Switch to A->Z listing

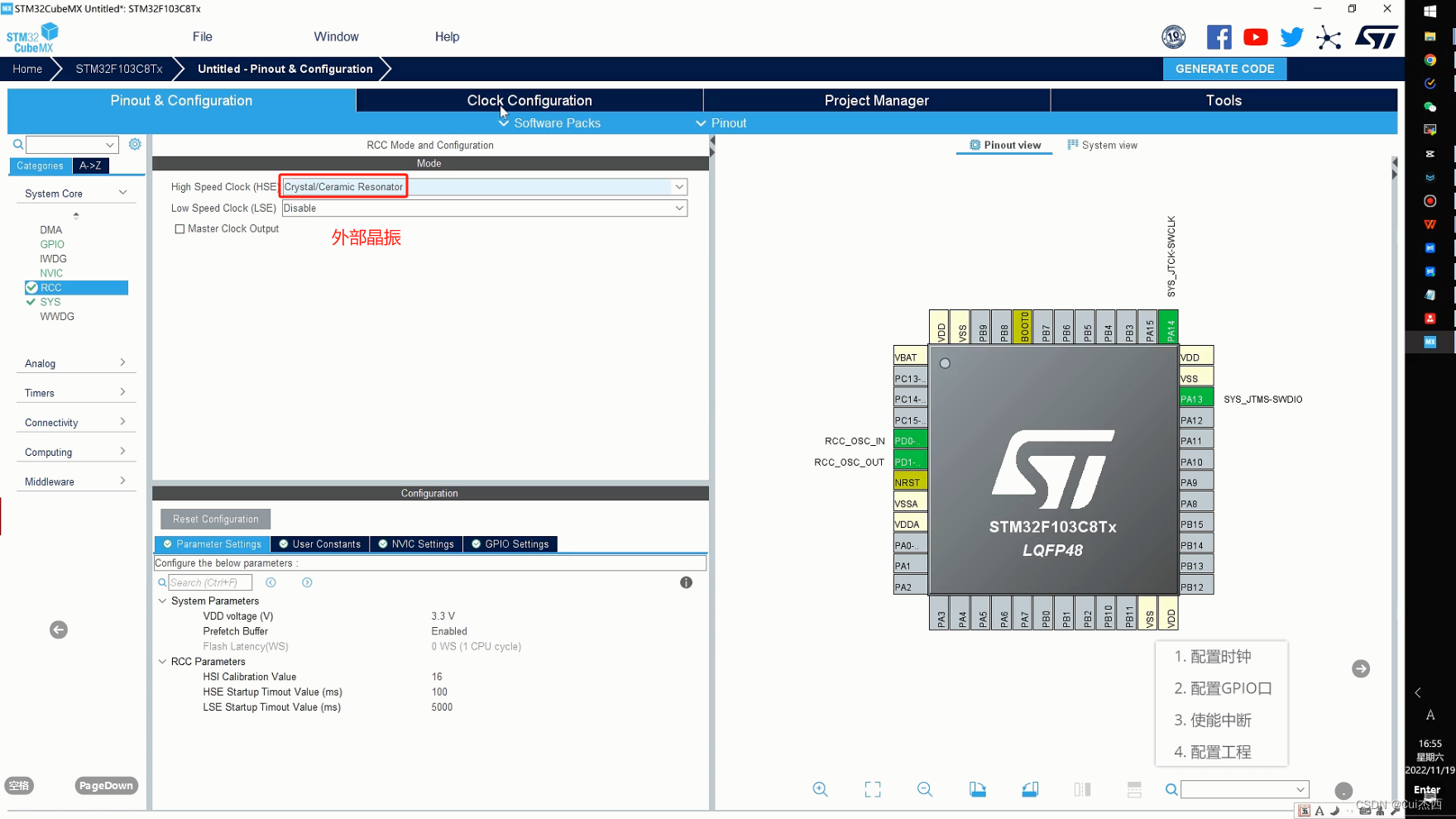[x=91, y=165]
